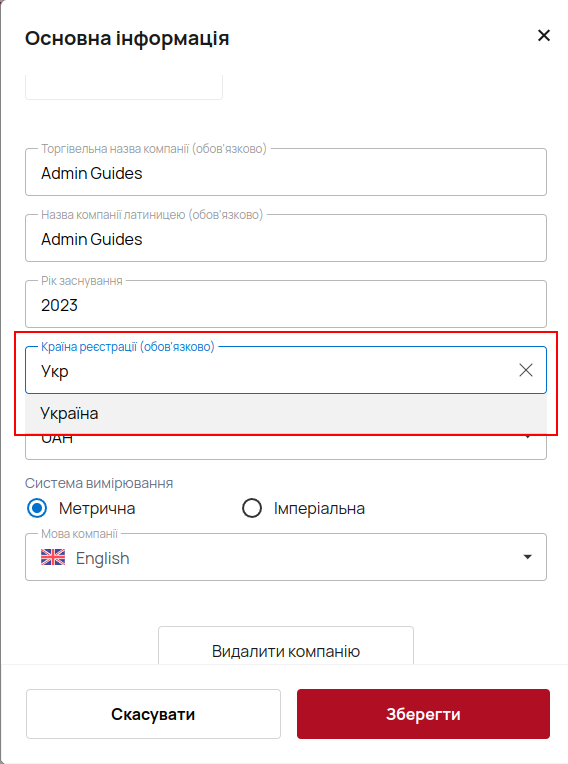Click the Видалити компанію button
The width and height of the screenshot is (568, 764).
pos(286,646)
